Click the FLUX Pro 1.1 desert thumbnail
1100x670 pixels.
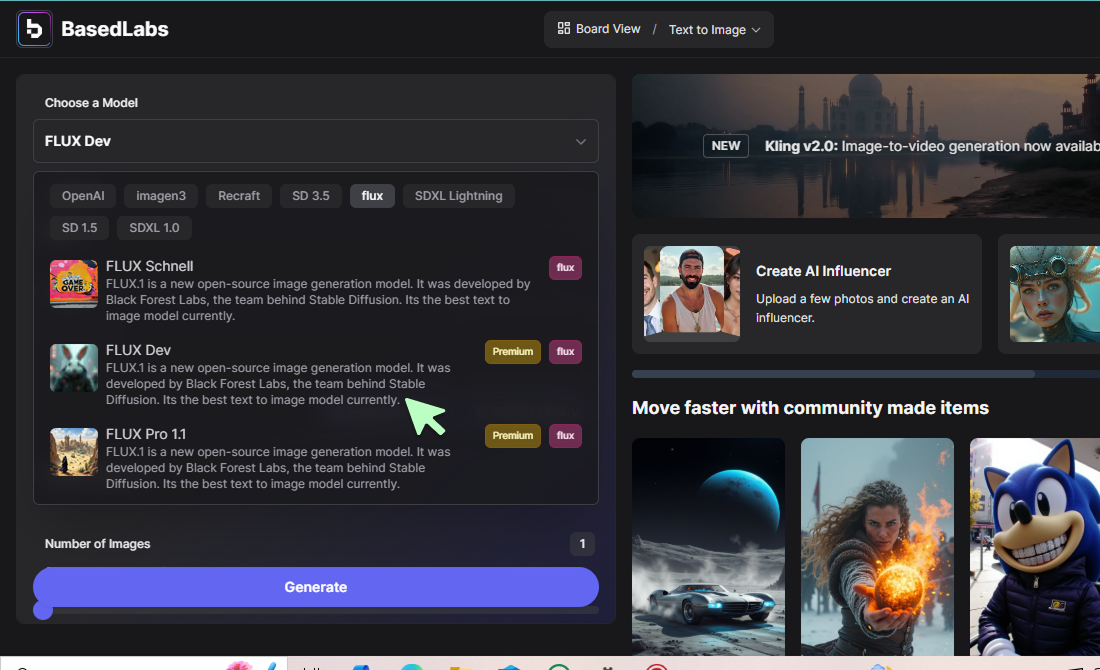[74, 452]
